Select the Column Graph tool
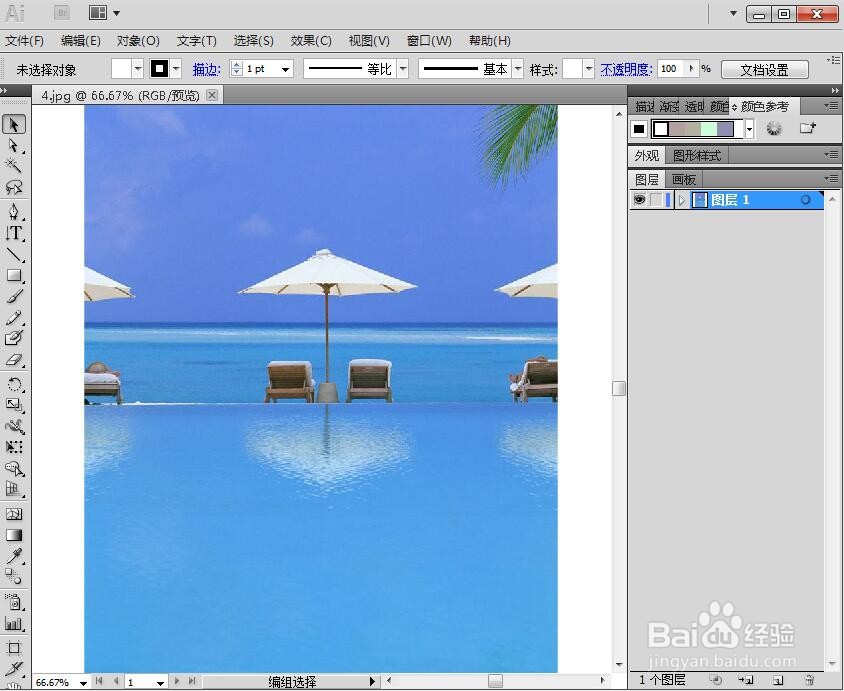Screen dimensions: 844x691 click(x=14, y=623)
